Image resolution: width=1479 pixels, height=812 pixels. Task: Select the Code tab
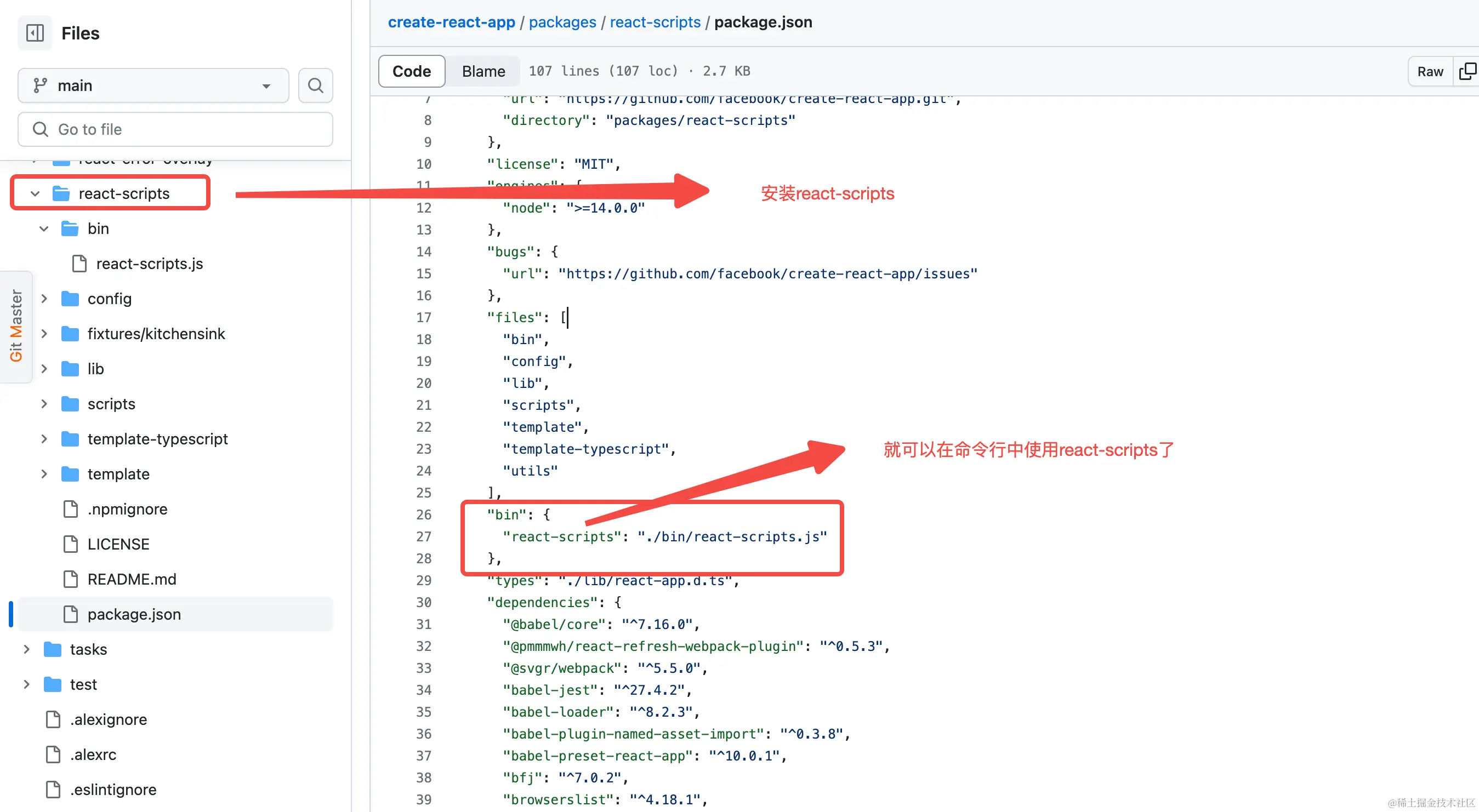[411, 71]
